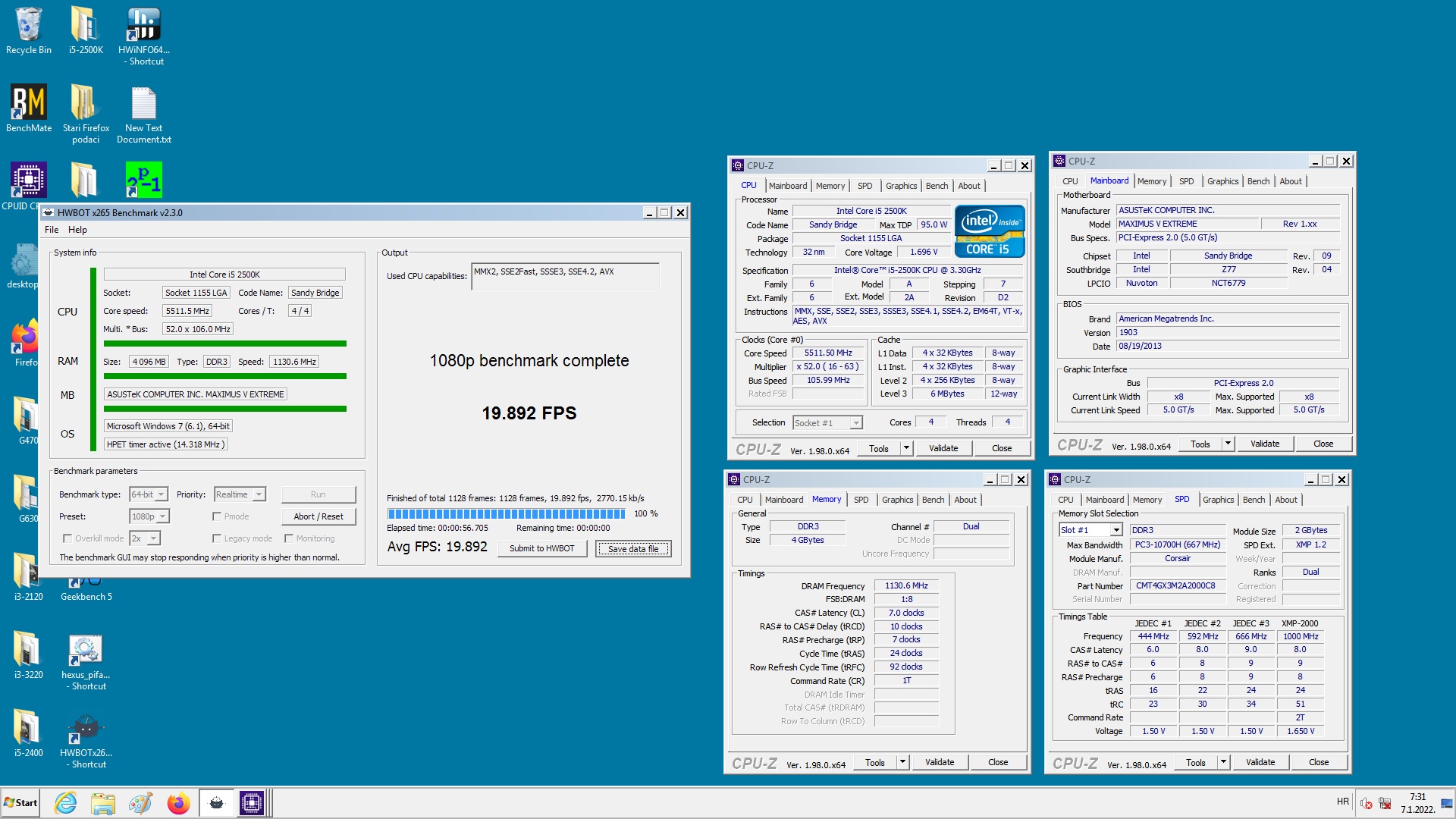The width and height of the screenshot is (1456, 819).
Task: Open Internet Explorer from the taskbar
Action: coord(66,802)
